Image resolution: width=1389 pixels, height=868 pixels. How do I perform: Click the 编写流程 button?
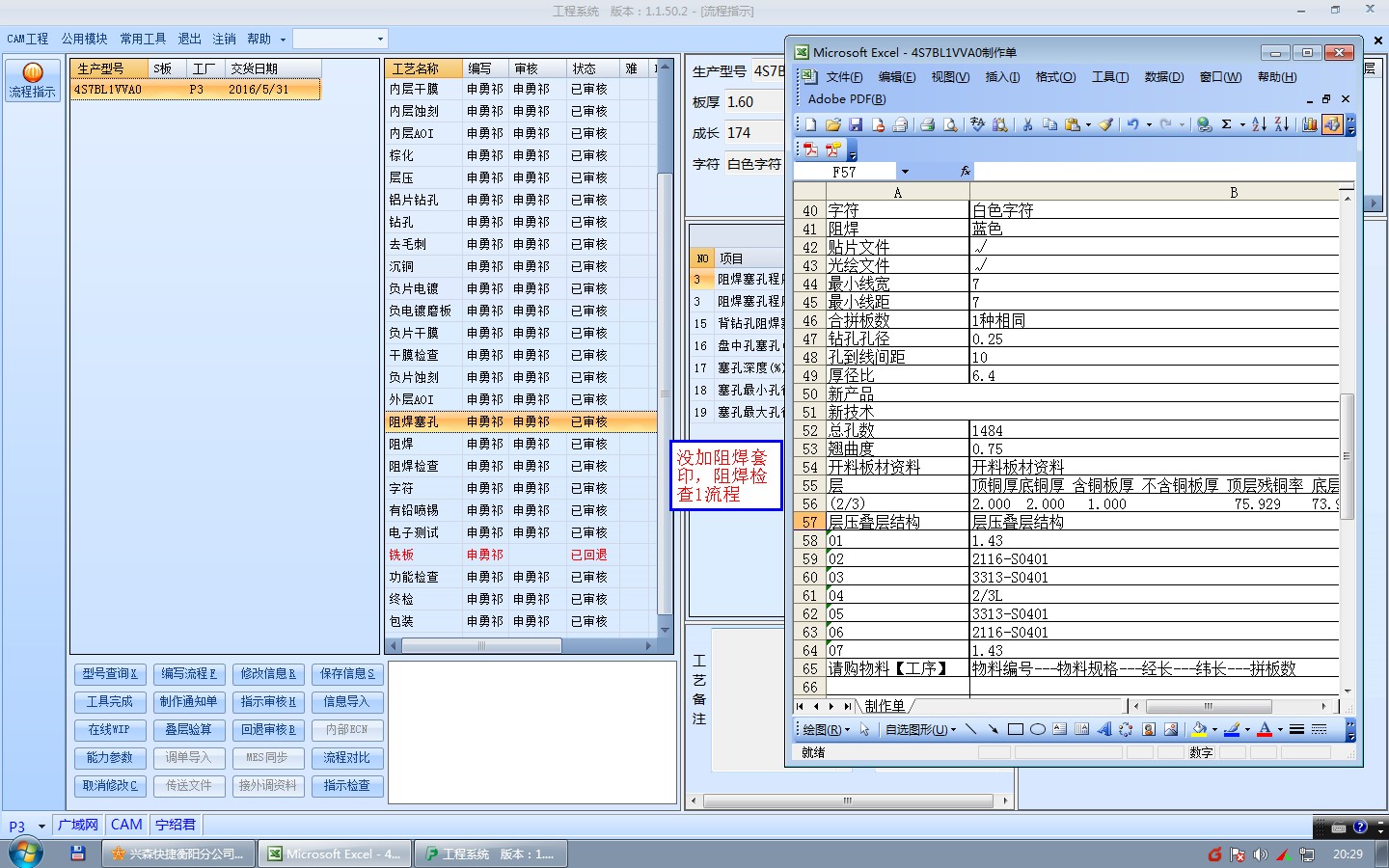[x=189, y=674]
